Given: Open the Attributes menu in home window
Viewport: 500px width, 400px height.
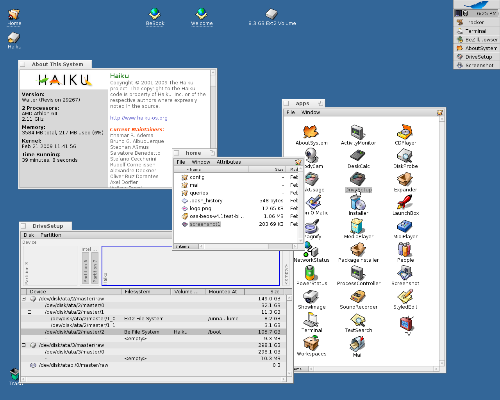Looking at the screenshot, I should point(229,162).
